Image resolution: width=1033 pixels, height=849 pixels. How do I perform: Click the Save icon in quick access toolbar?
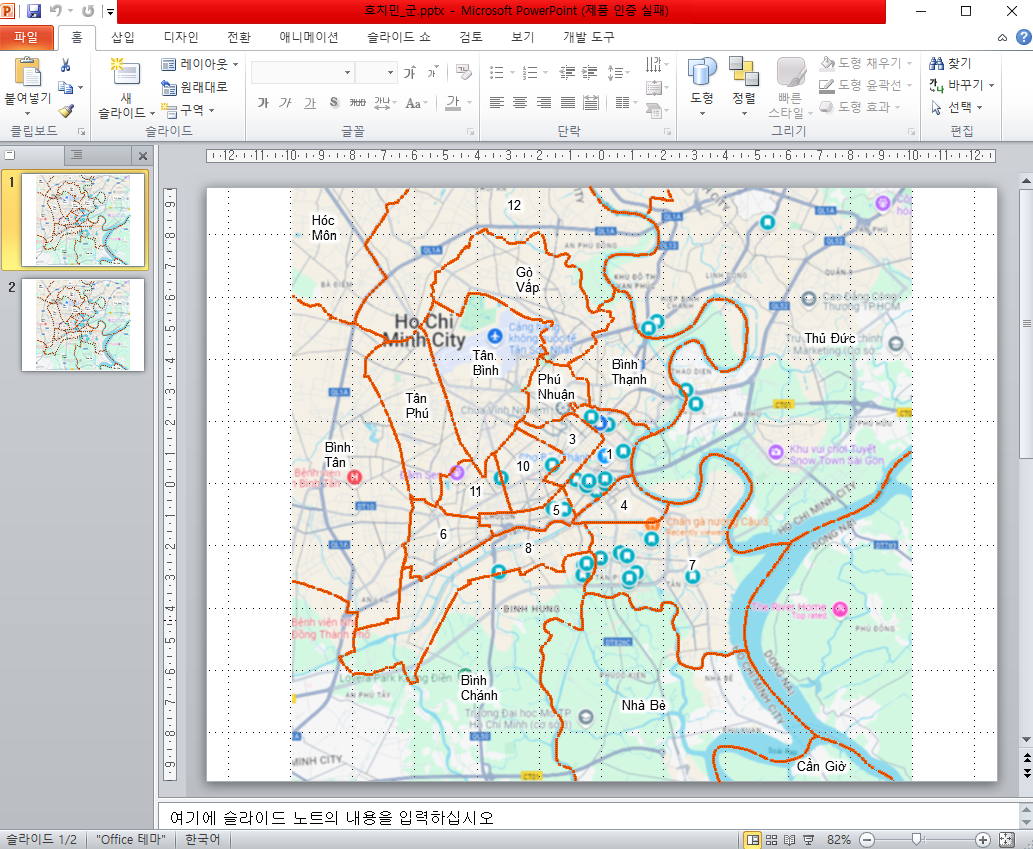coord(34,11)
